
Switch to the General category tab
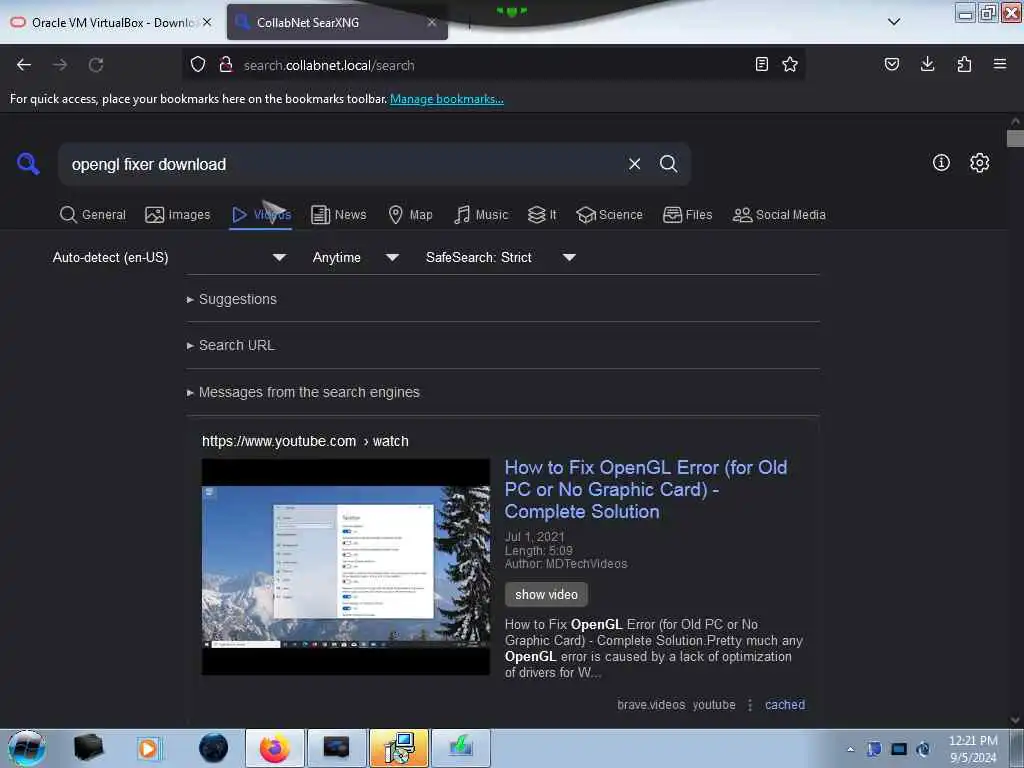92,215
